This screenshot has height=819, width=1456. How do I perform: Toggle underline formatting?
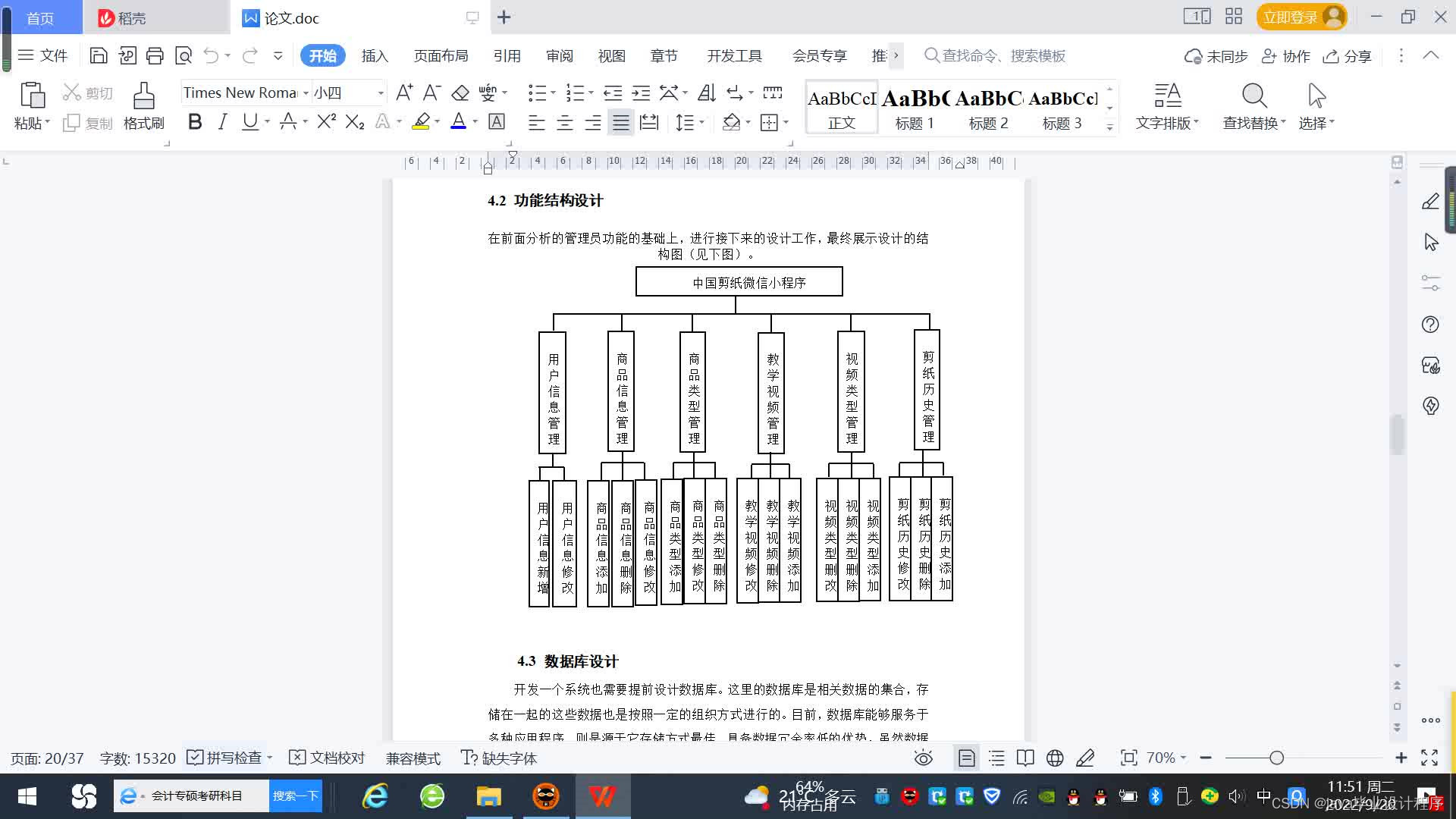(249, 121)
